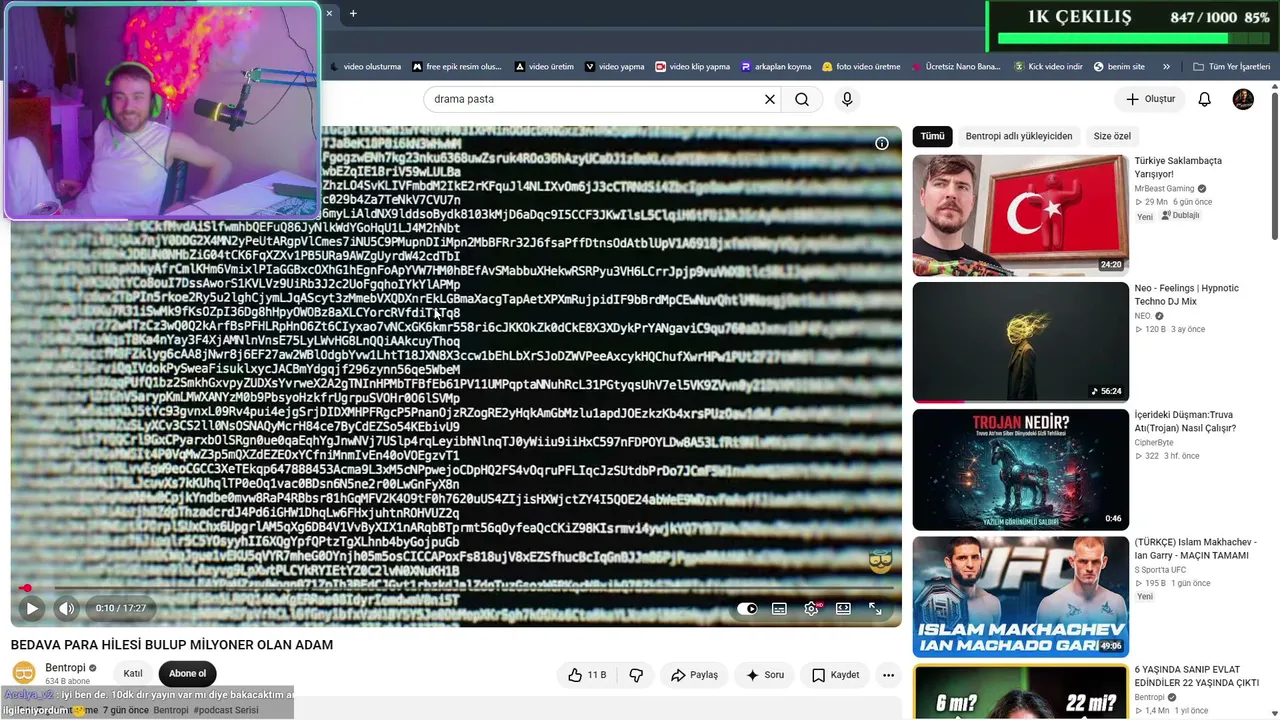Open a new browser tab with plus

353,13
